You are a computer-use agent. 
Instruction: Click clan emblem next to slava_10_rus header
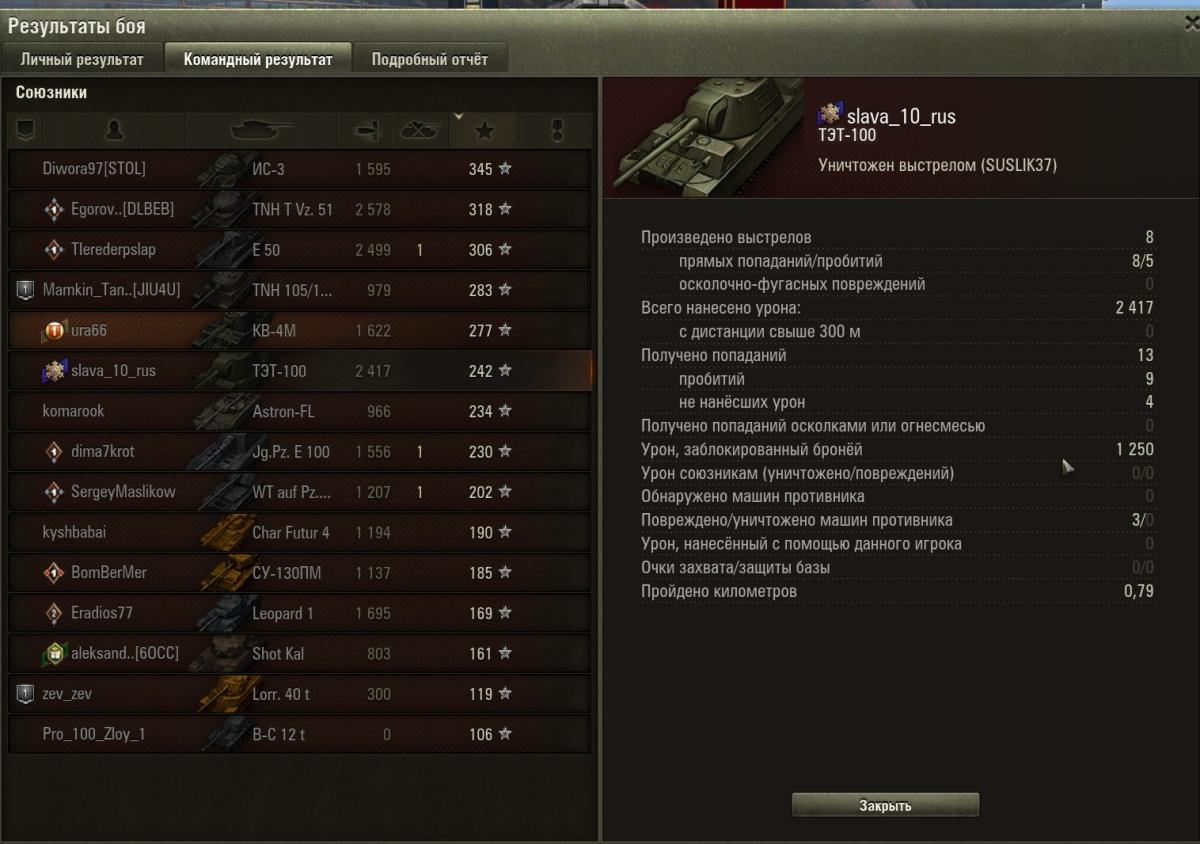[x=830, y=114]
